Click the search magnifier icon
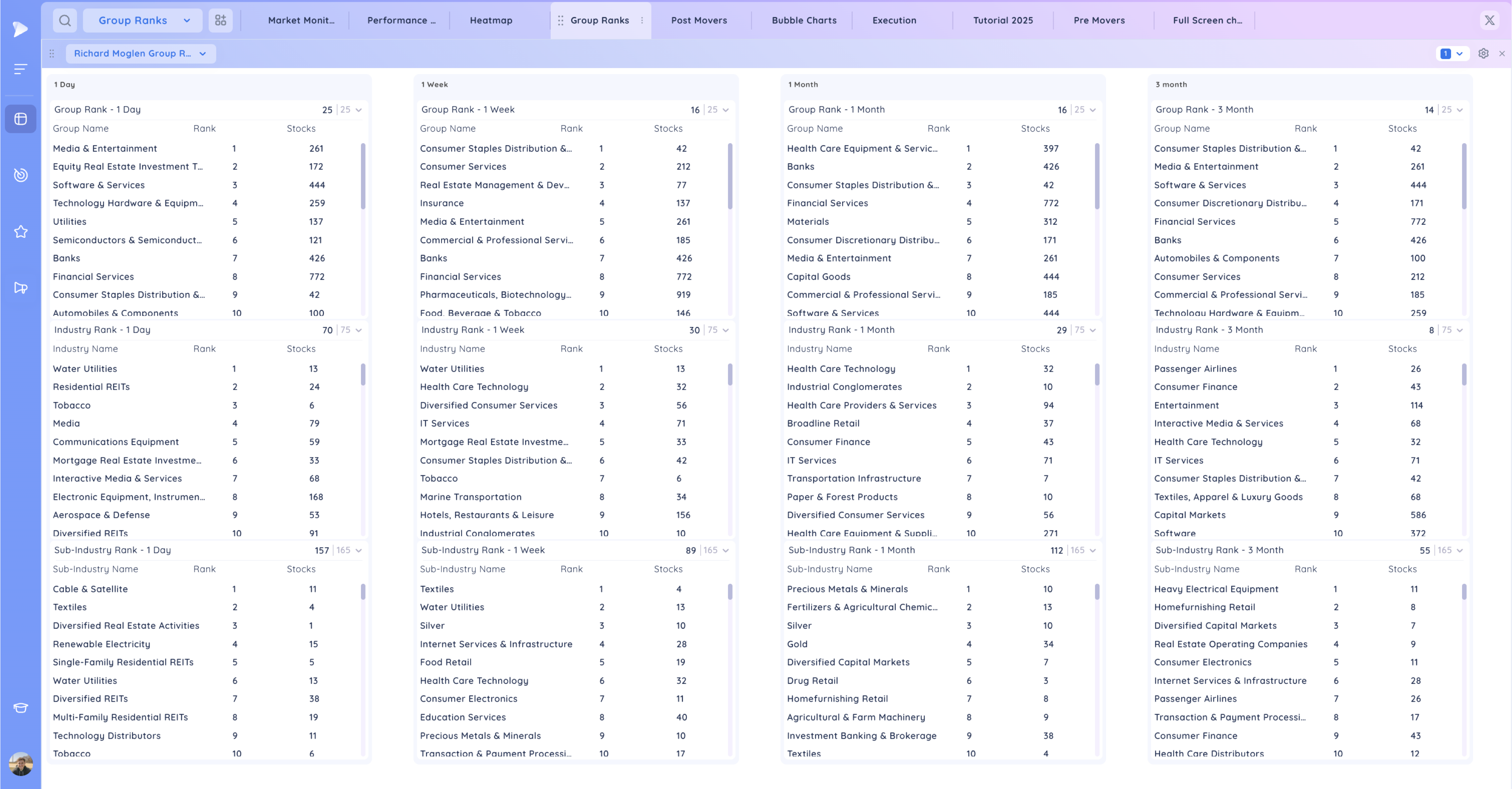 pos(65,20)
